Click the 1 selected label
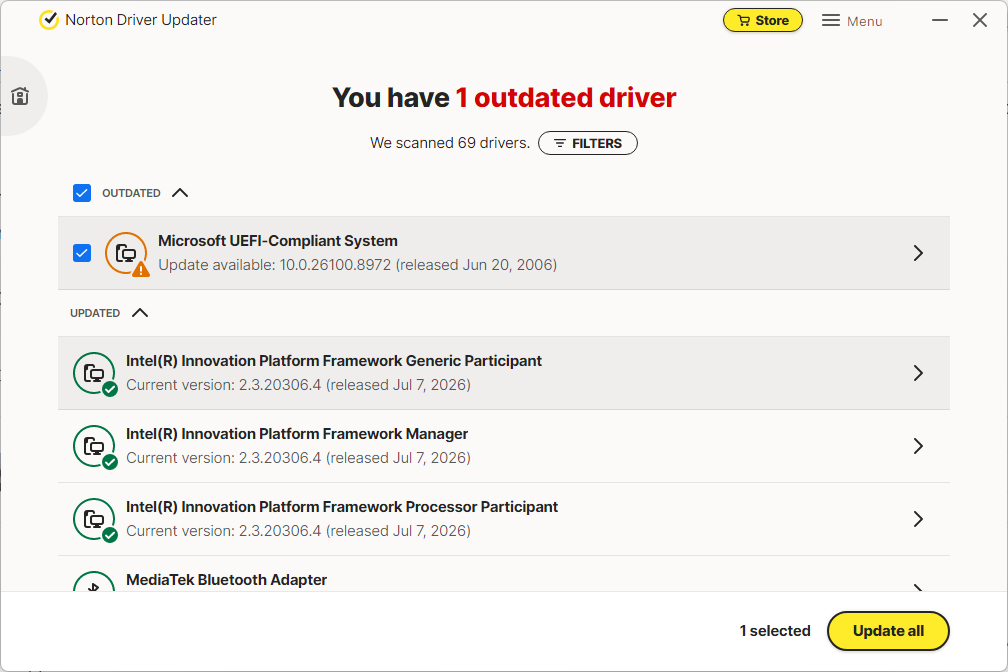 tap(775, 631)
